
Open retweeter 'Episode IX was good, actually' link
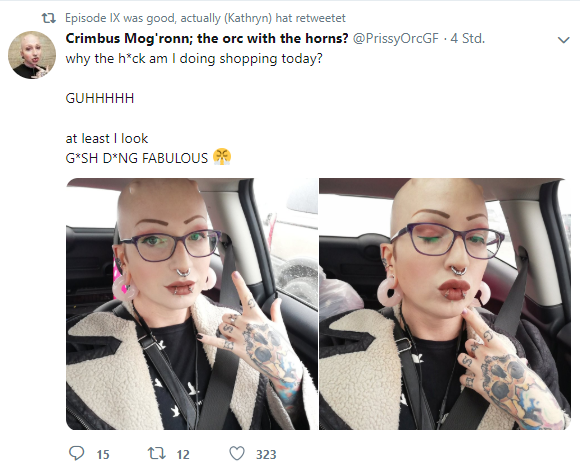(169, 18)
